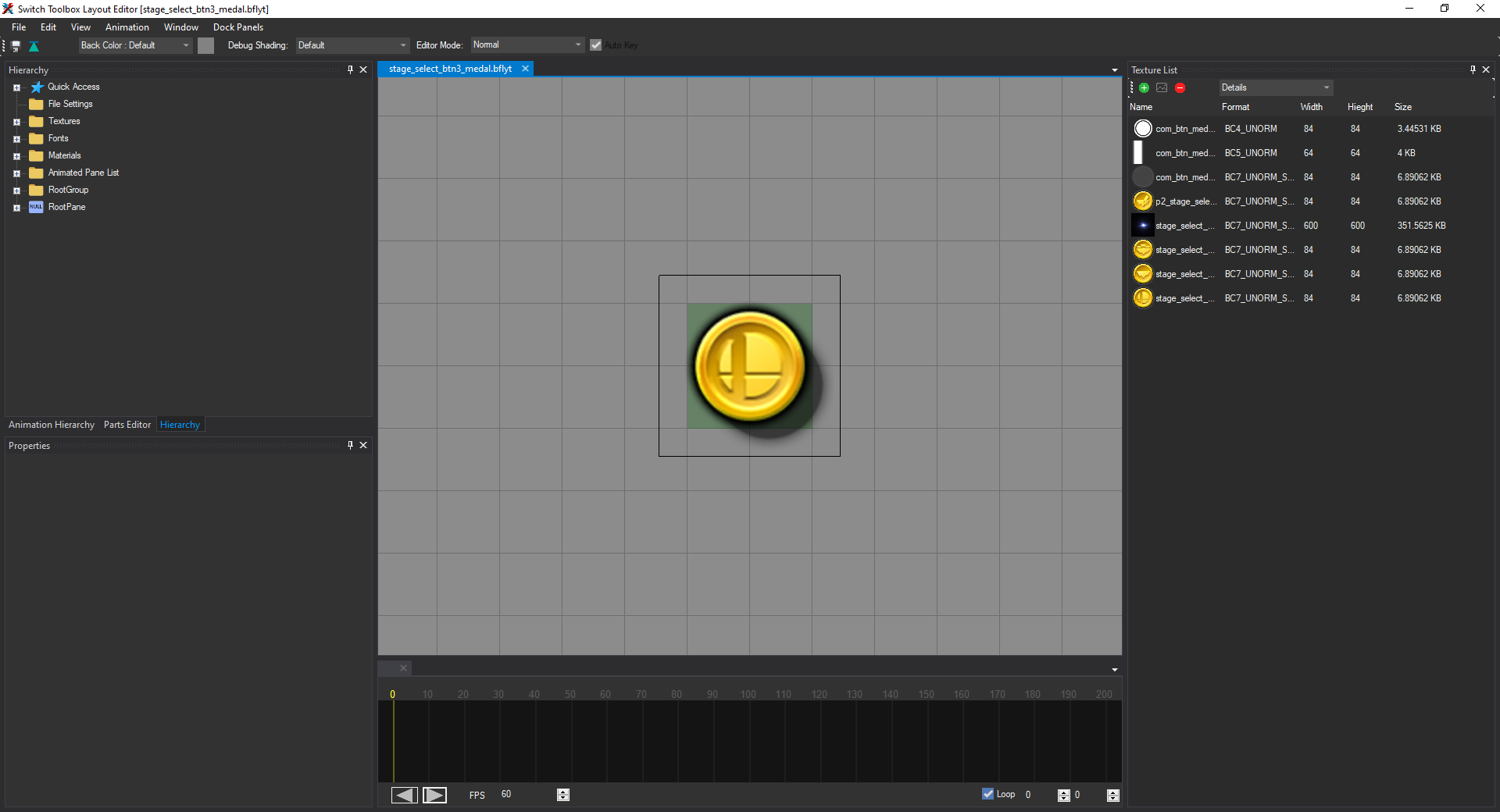Viewport: 1500px width, 812px height.
Task: Click the gold medal image in the canvas
Action: (750, 366)
